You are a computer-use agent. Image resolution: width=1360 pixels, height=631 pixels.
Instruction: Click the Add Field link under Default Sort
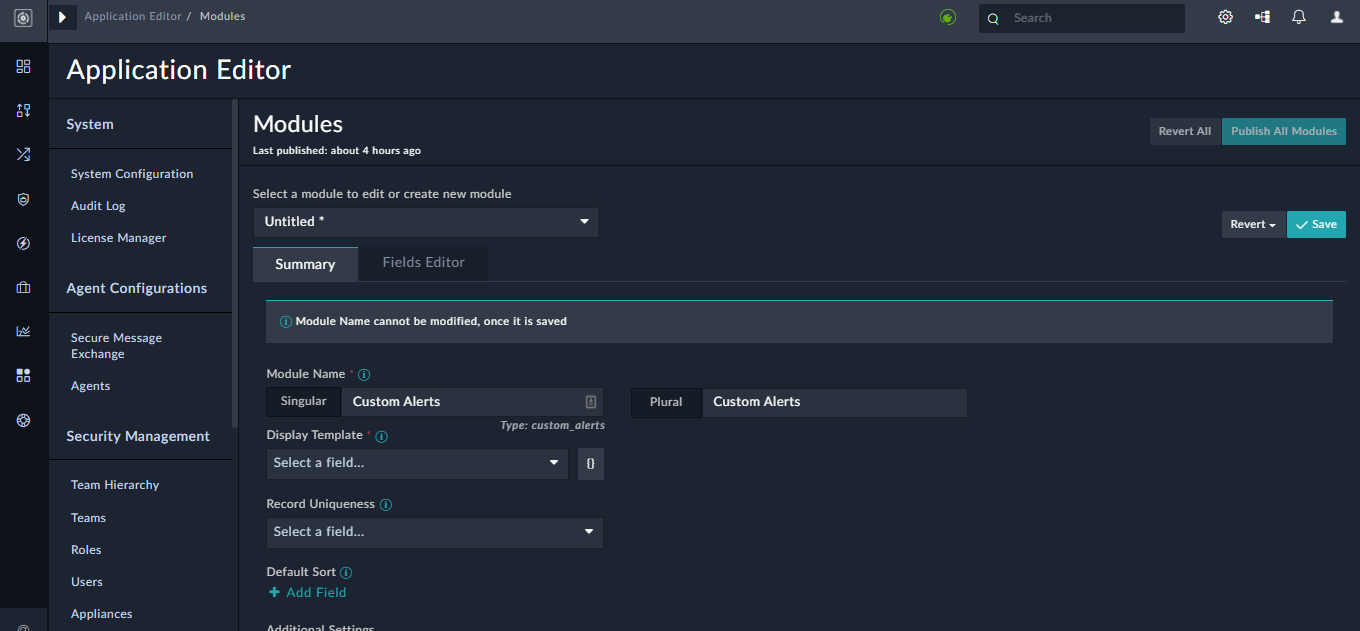[x=307, y=592]
